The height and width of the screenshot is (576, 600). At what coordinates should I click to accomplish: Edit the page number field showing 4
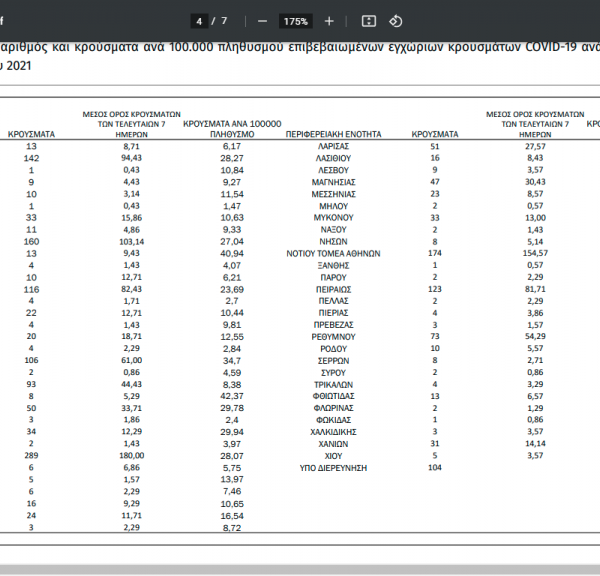199,21
